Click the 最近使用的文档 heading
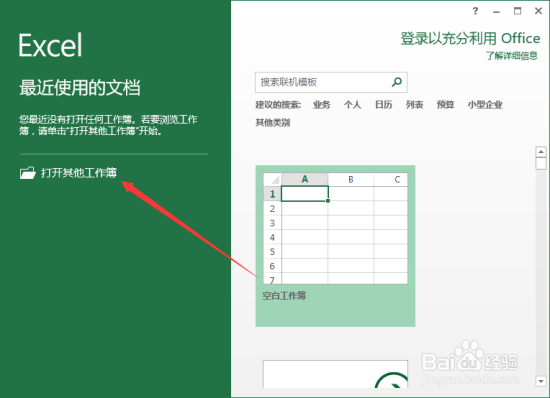This screenshot has height=398, width=550. pyautogui.click(x=80, y=87)
